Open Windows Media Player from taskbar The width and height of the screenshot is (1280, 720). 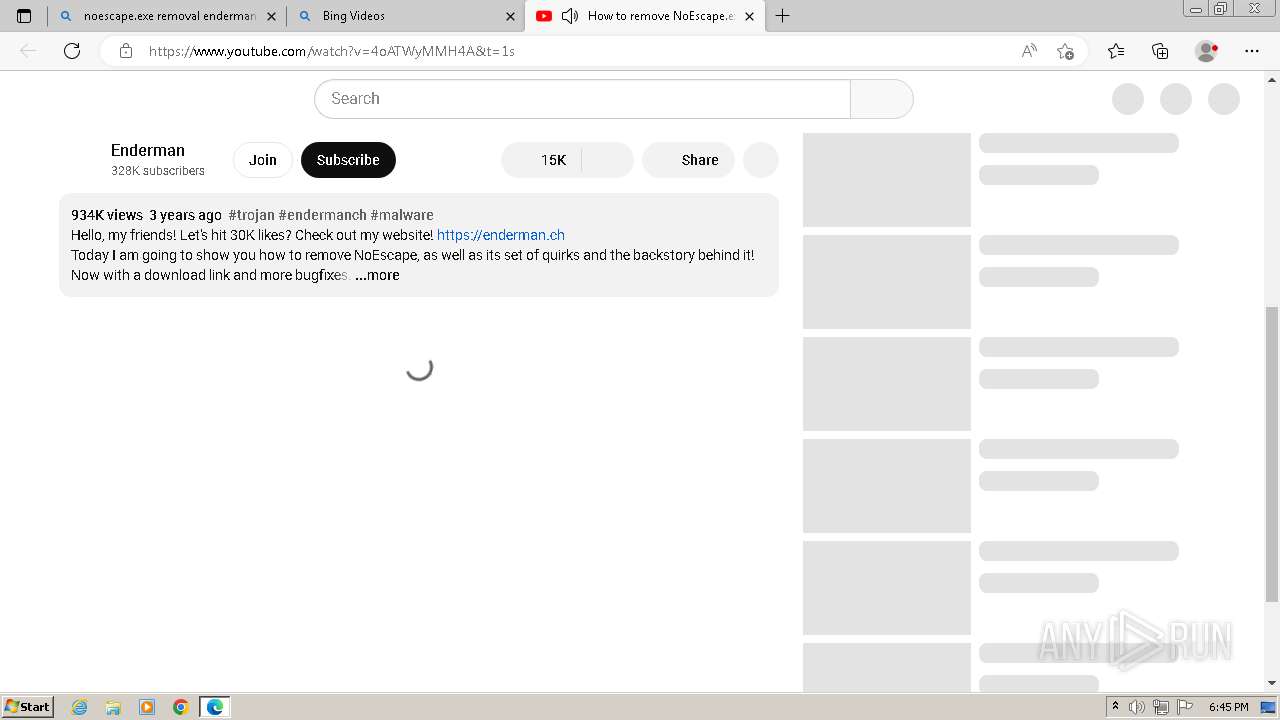[147, 707]
